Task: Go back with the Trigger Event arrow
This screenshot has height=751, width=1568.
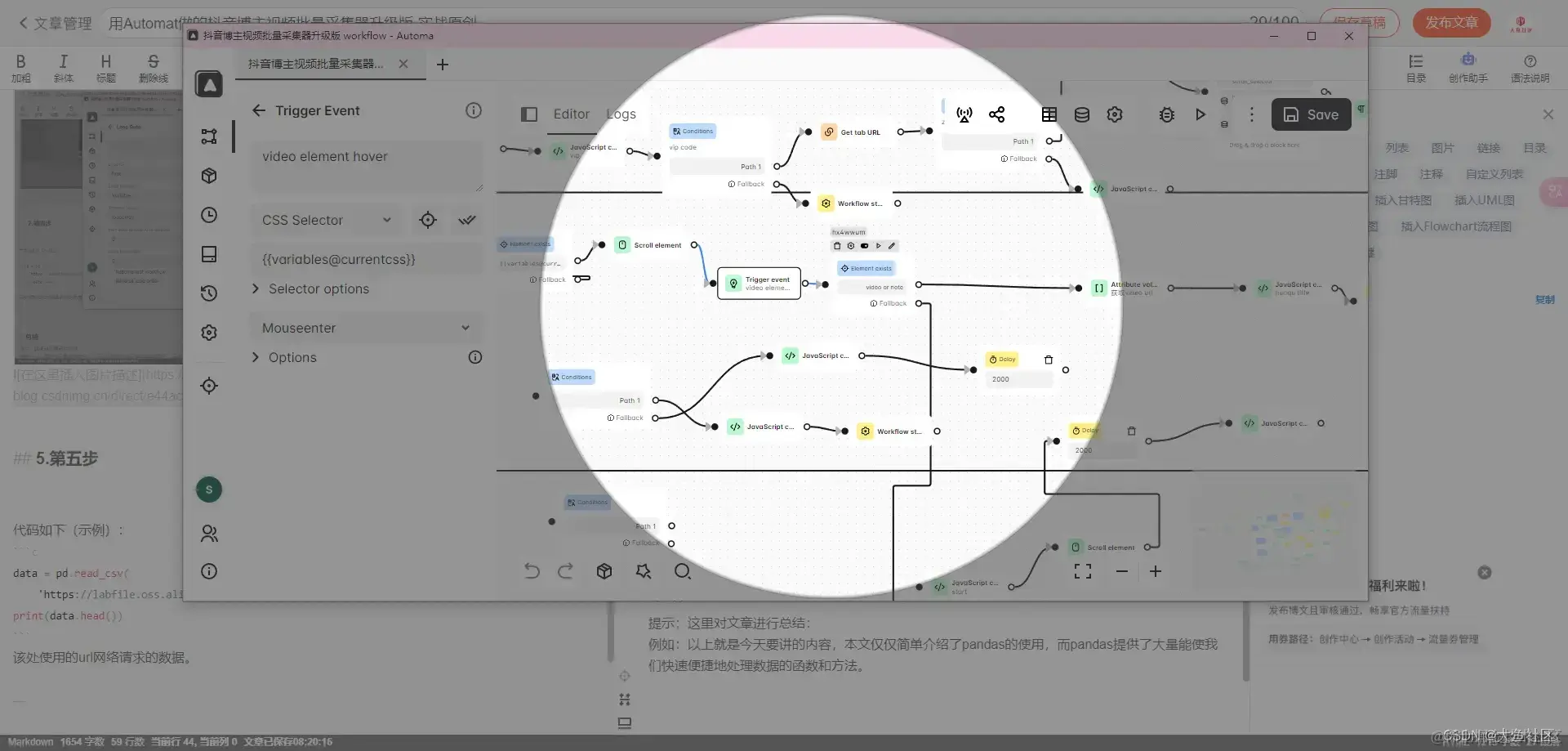Action: tap(259, 110)
